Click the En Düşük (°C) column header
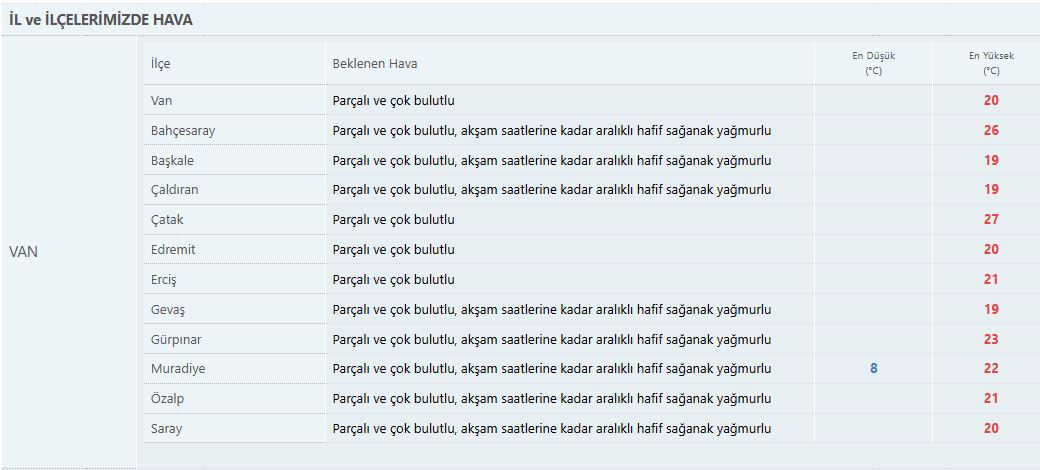The width and height of the screenshot is (1040, 470). pyautogui.click(x=873, y=64)
